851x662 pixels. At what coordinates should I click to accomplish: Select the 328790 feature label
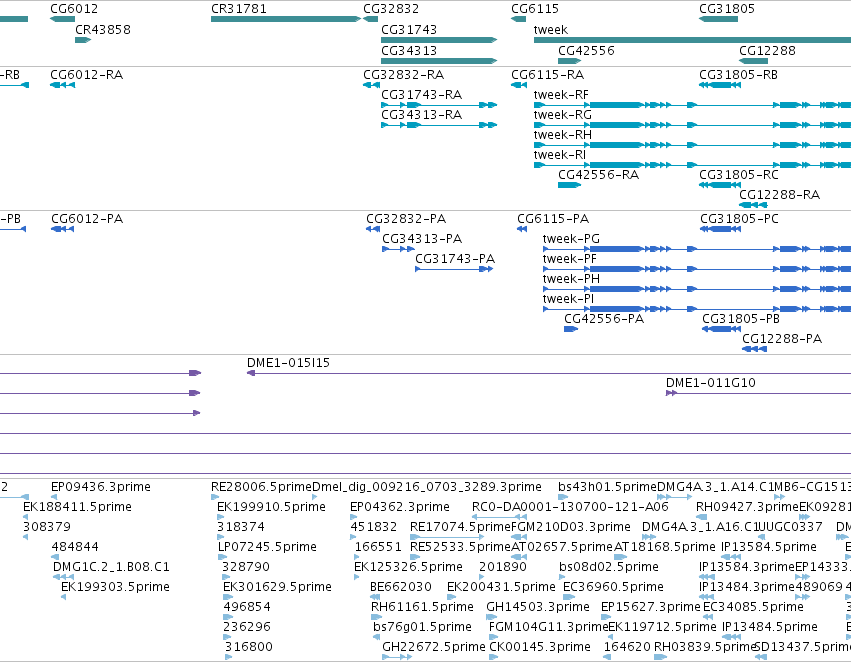point(246,568)
